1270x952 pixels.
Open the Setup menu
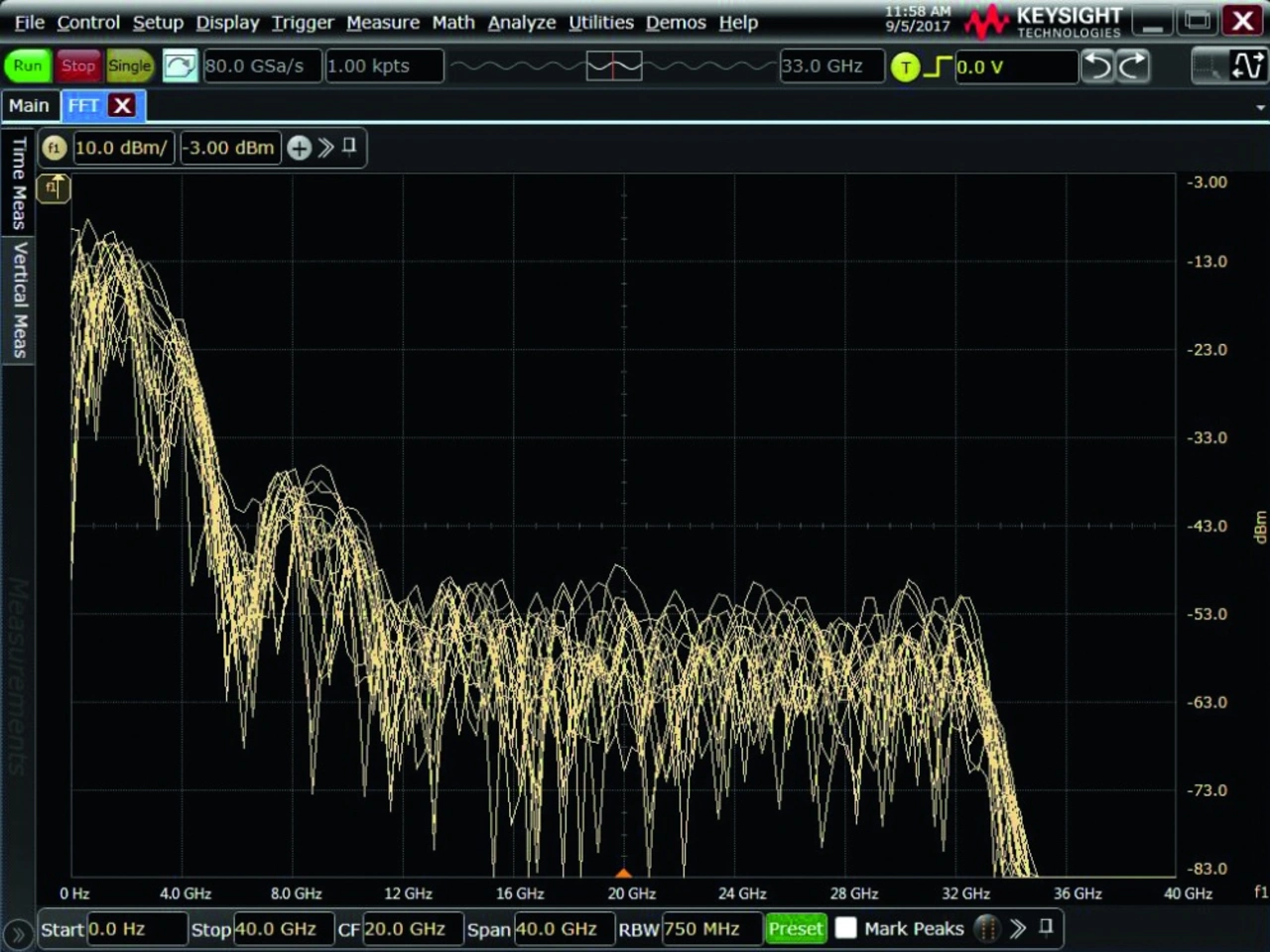158,22
